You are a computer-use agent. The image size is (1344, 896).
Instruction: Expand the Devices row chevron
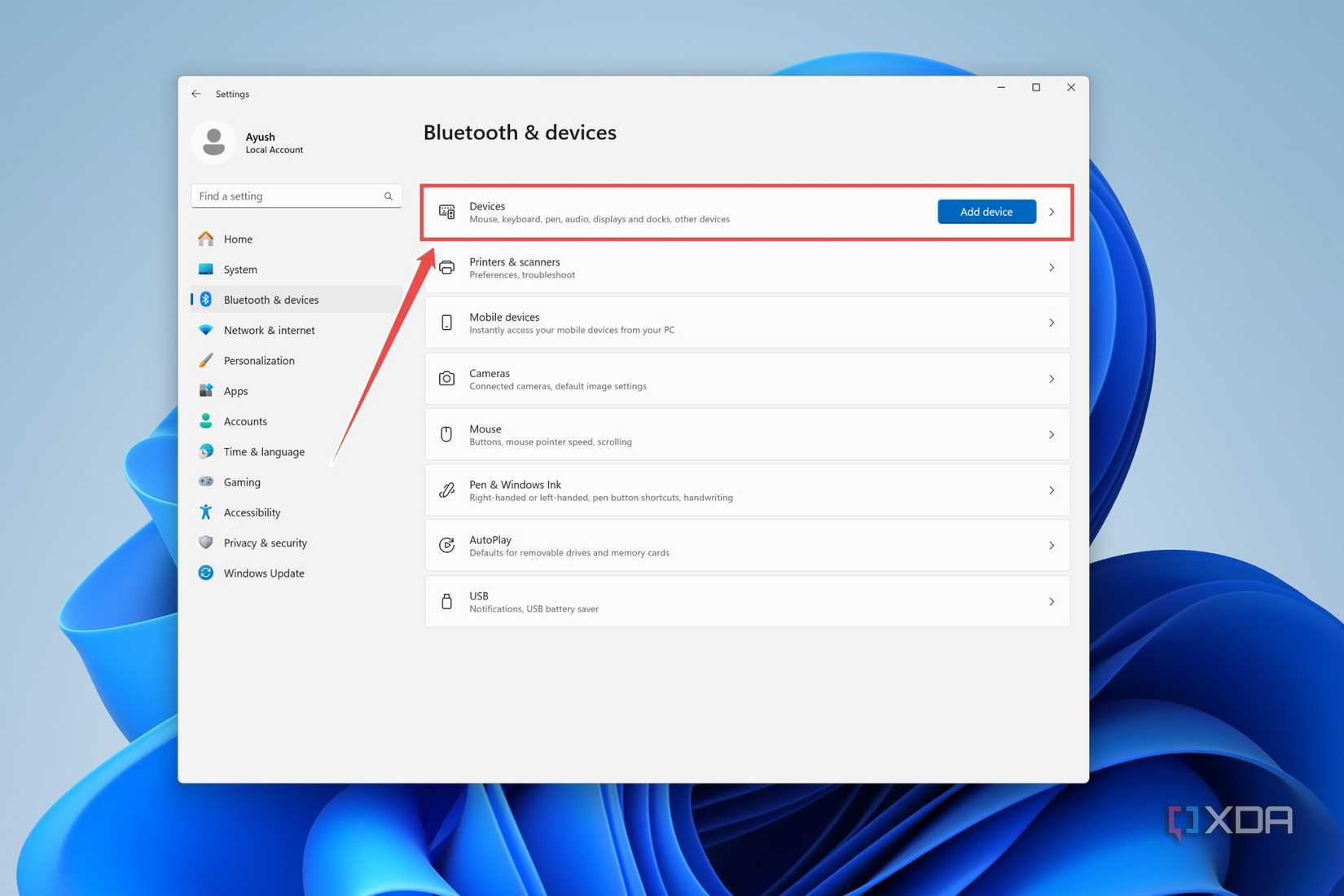point(1052,212)
